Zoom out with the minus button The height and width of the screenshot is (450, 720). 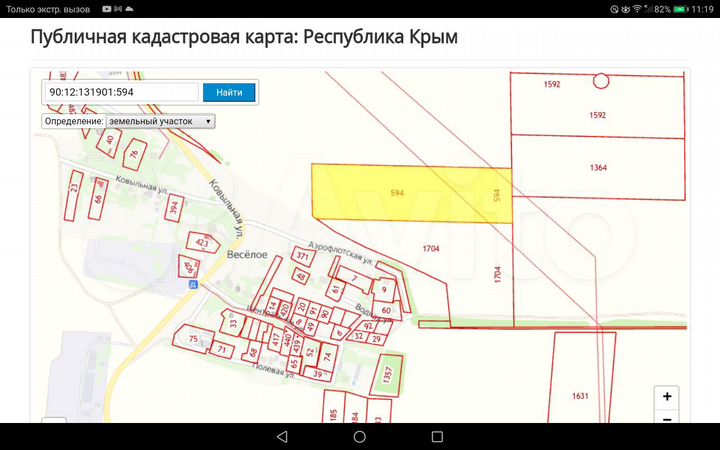tap(667, 418)
